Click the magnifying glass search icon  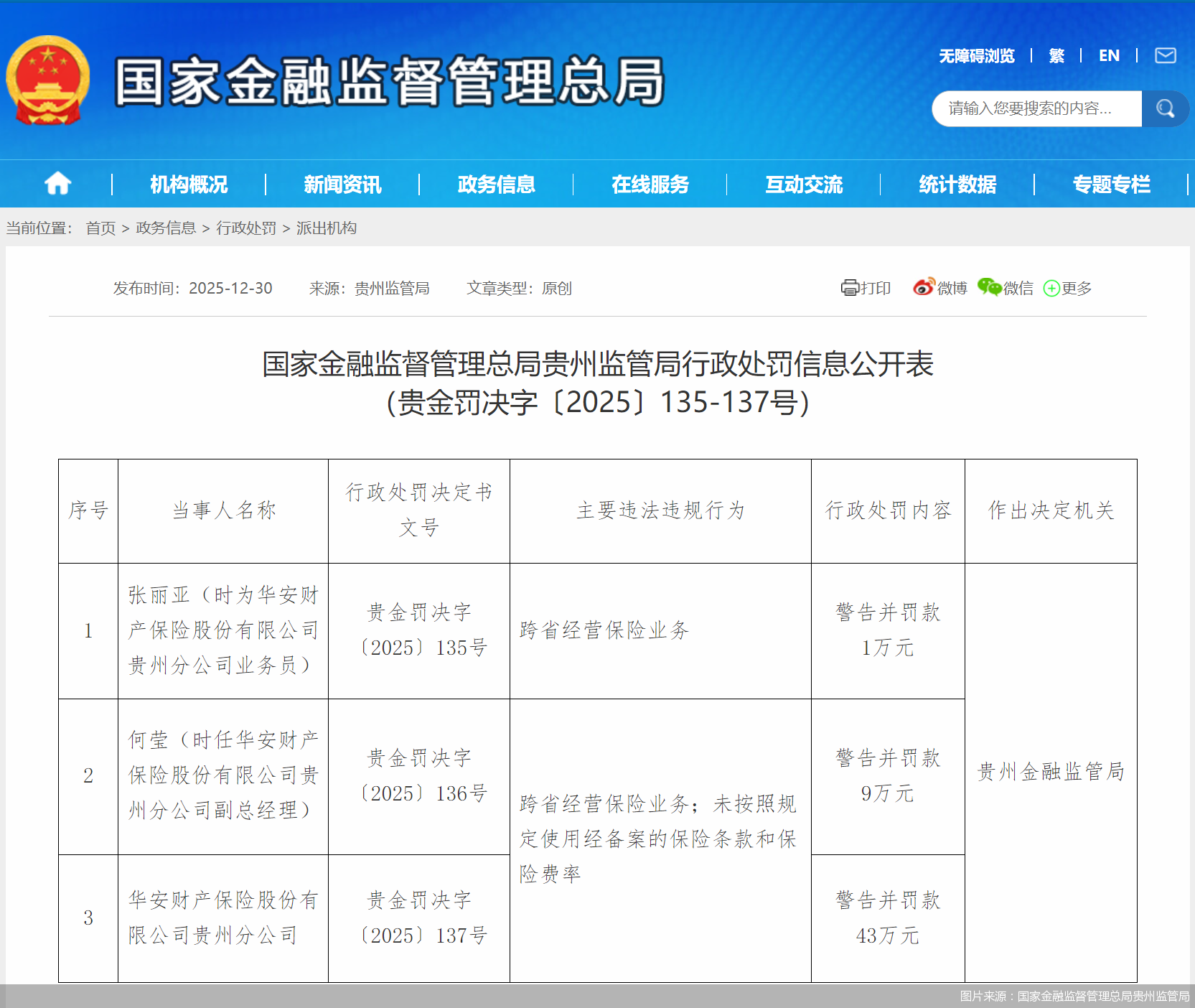click(1165, 108)
